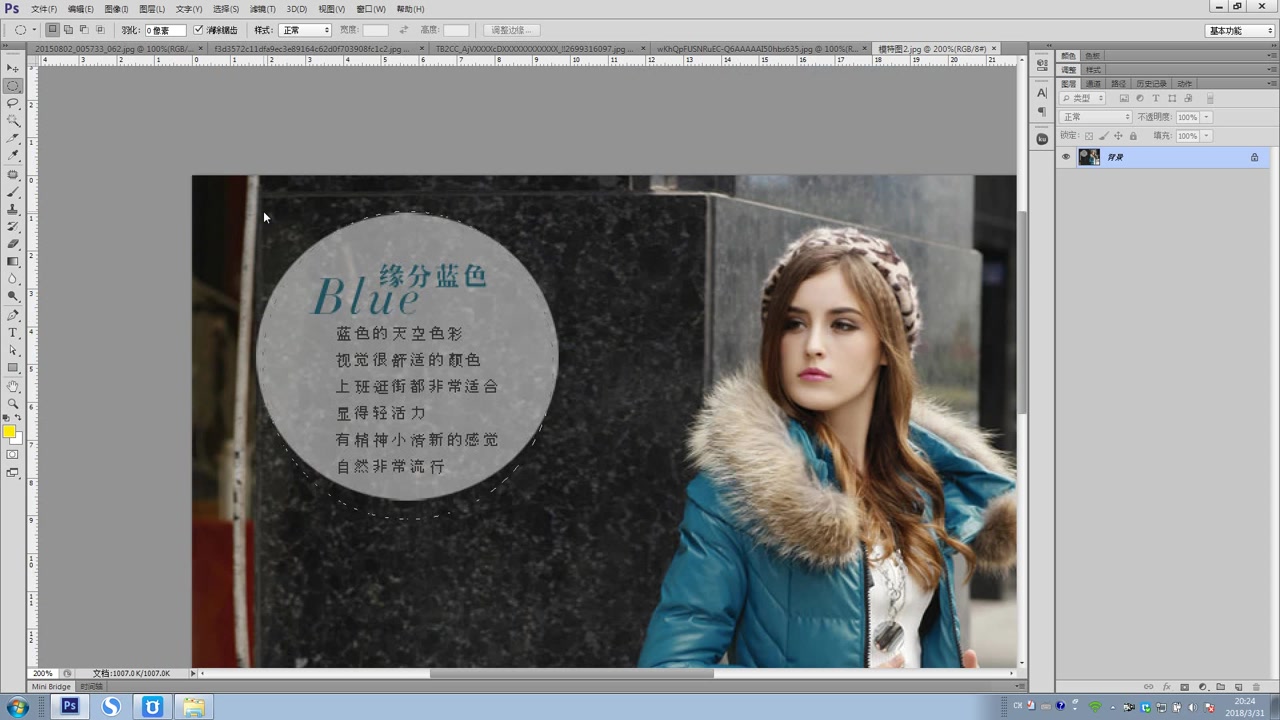Click the yellow foreground color swatch
The width and height of the screenshot is (1280, 720).
pyautogui.click(x=9, y=431)
